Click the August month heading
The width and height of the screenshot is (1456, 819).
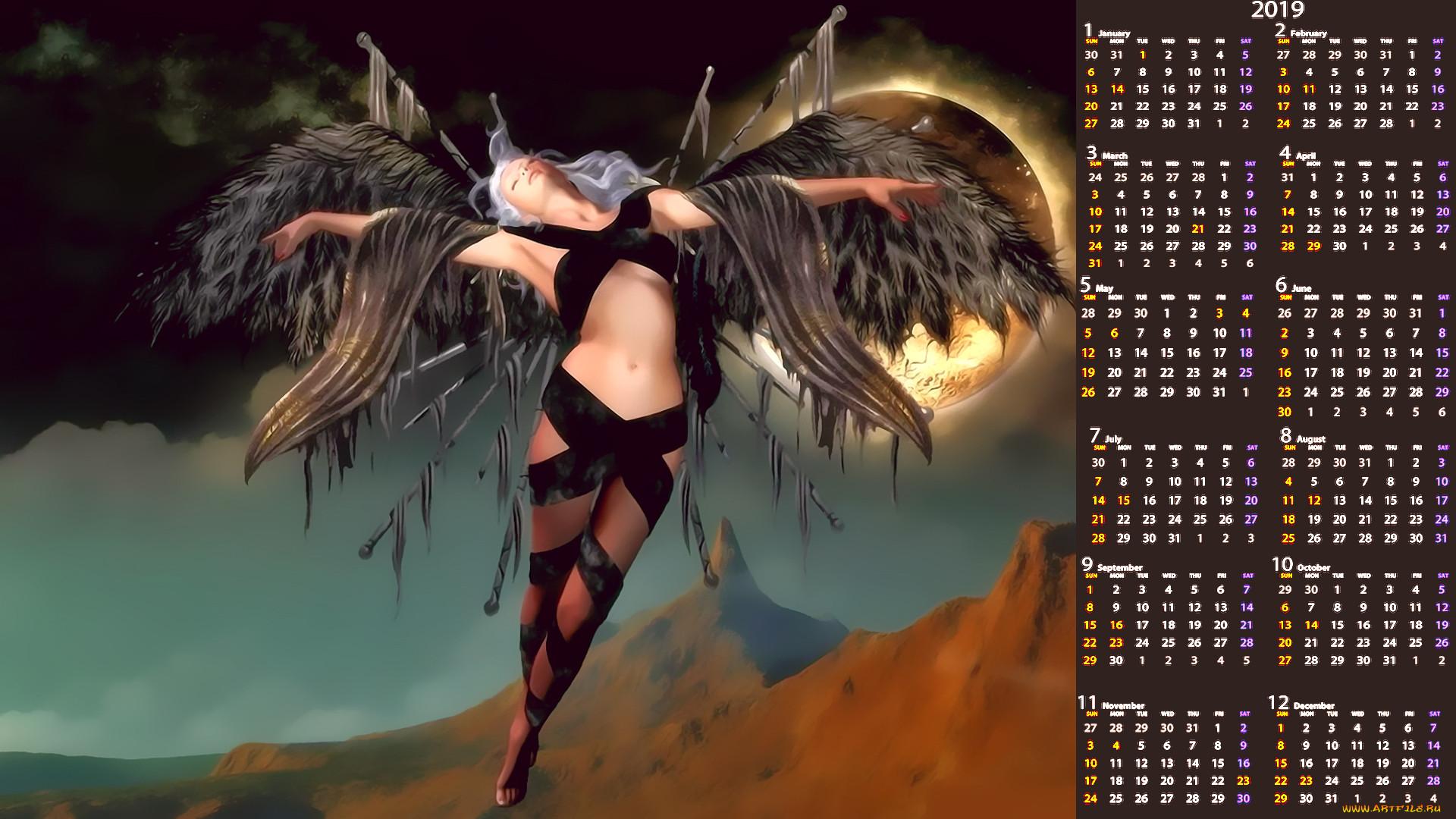[1310, 439]
